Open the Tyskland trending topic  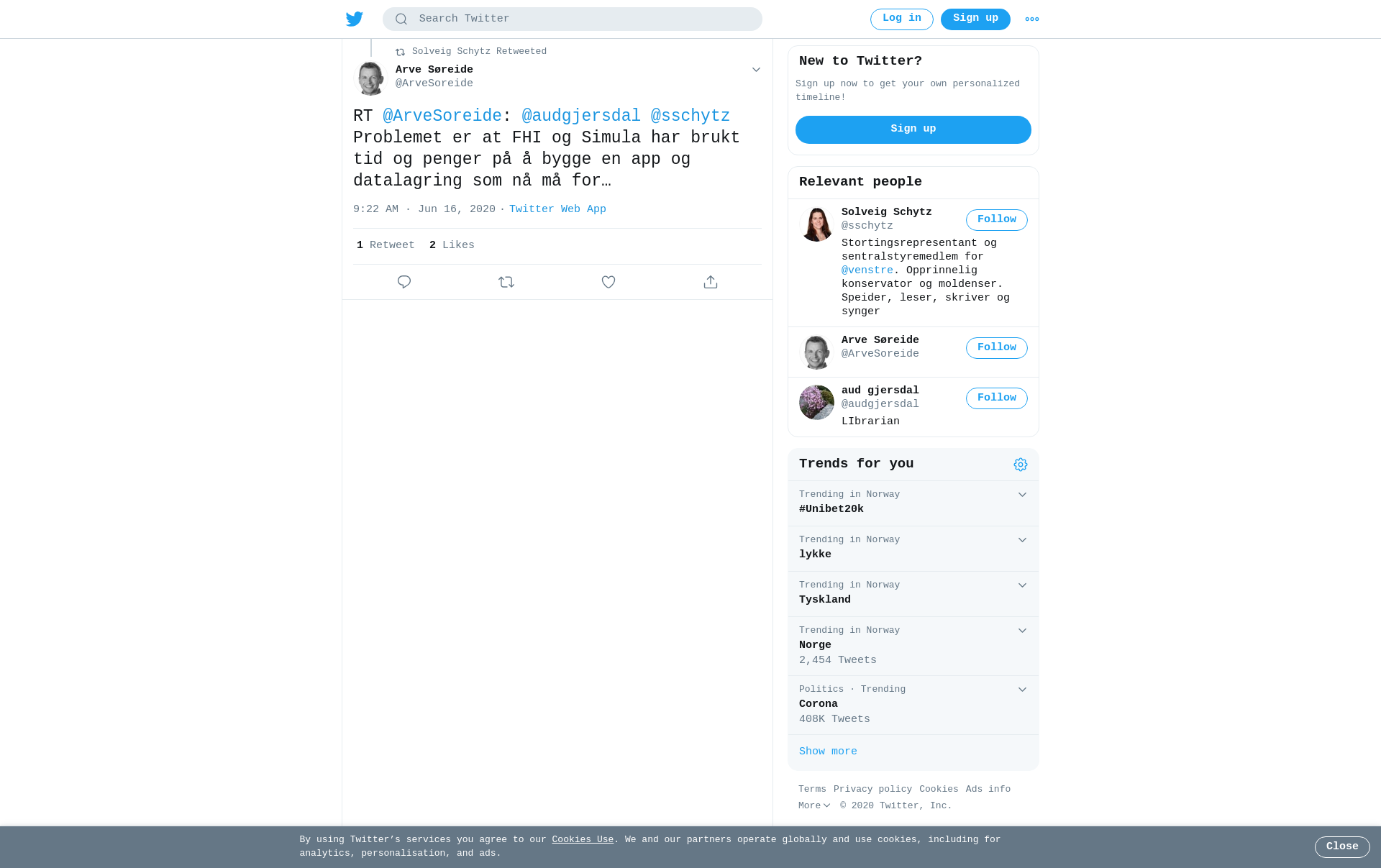click(x=913, y=594)
